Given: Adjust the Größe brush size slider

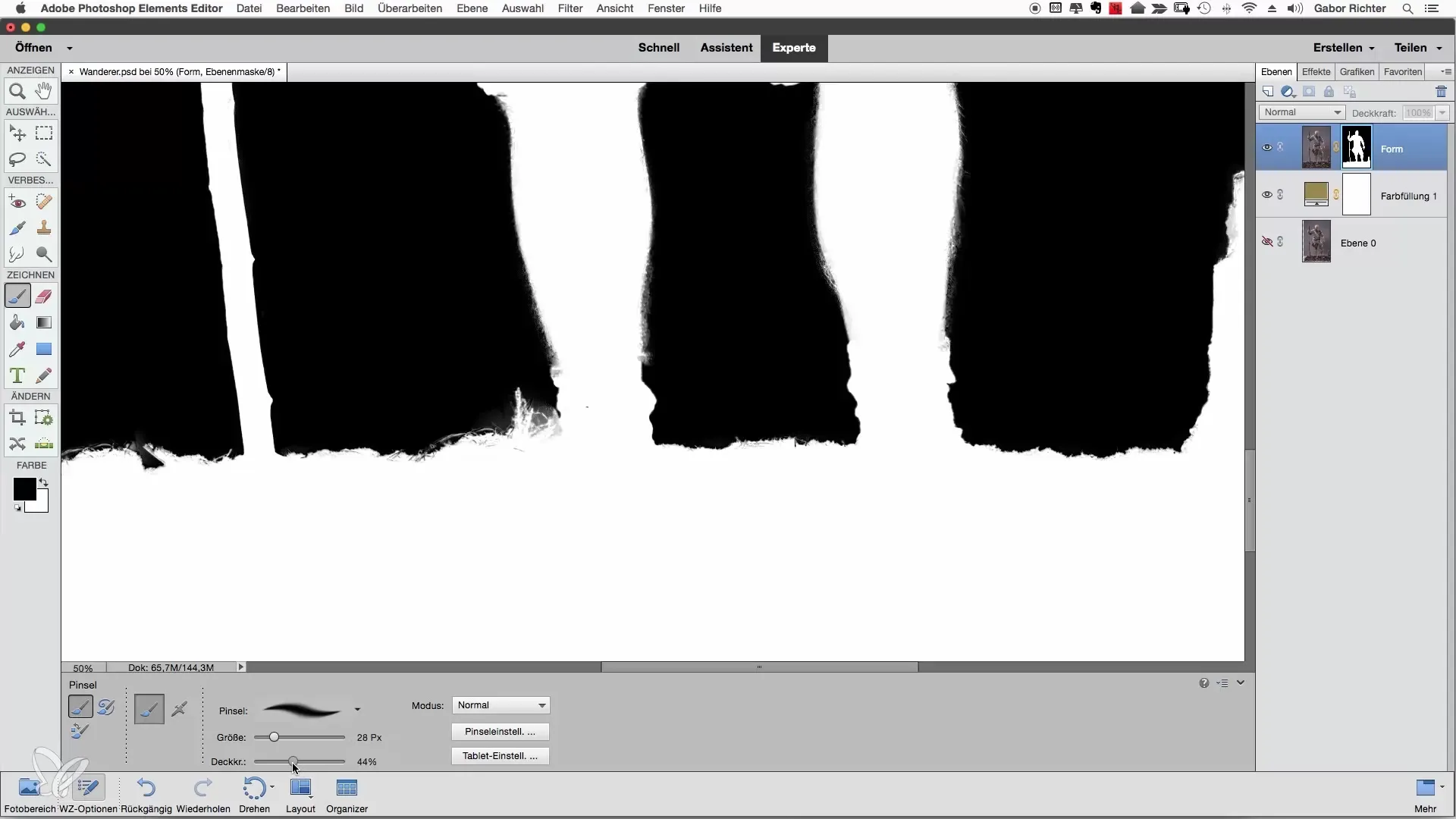Looking at the screenshot, I should click(x=274, y=737).
